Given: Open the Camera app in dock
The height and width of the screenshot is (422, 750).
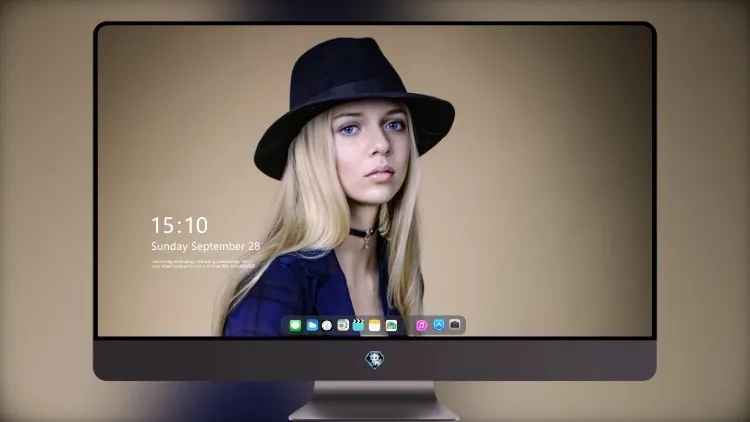Looking at the screenshot, I should point(455,325).
